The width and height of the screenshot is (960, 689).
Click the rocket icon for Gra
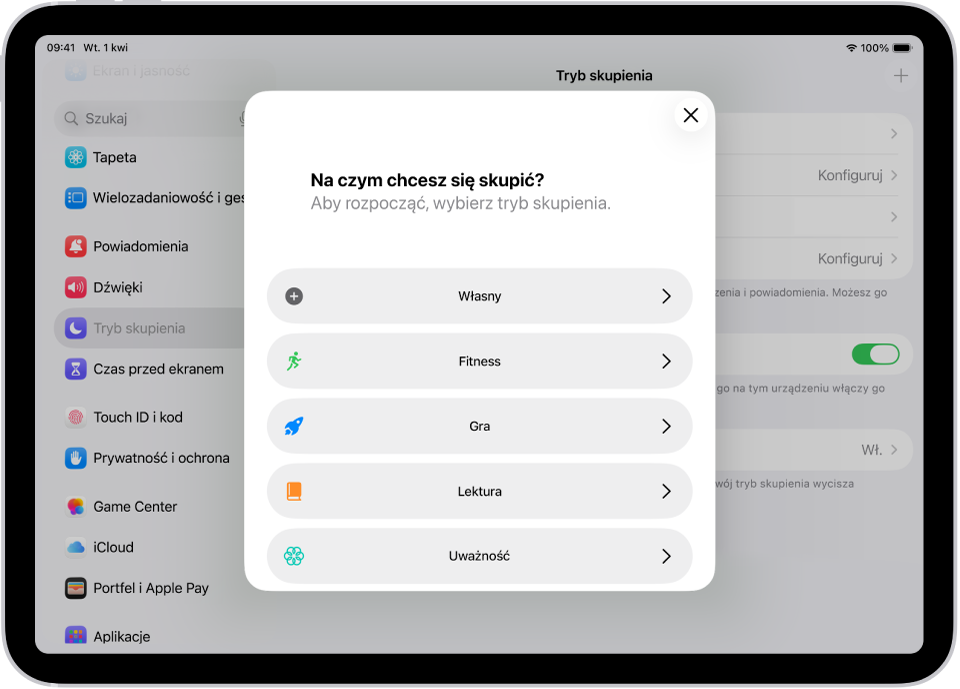point(294,426)
